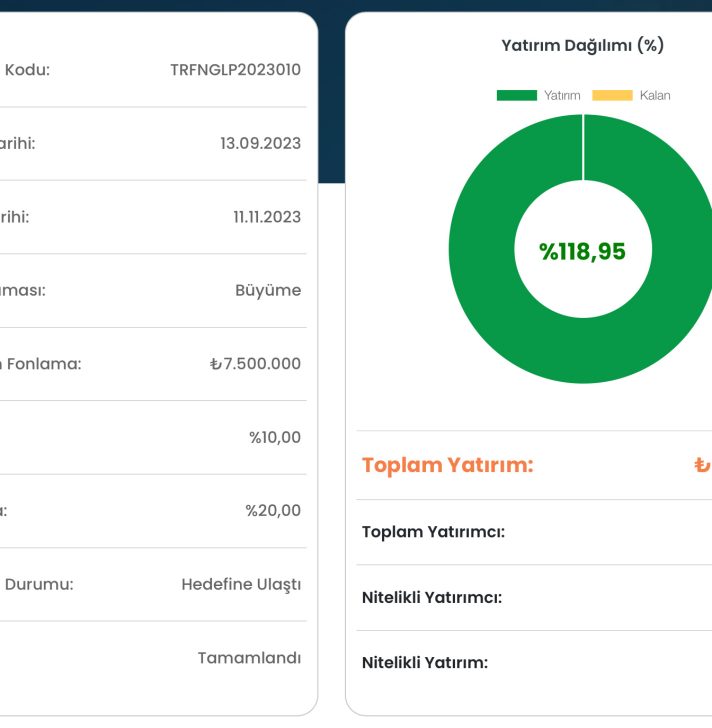
Task: Select the code TRFNGLP2023010
Action: pos(235,70)
